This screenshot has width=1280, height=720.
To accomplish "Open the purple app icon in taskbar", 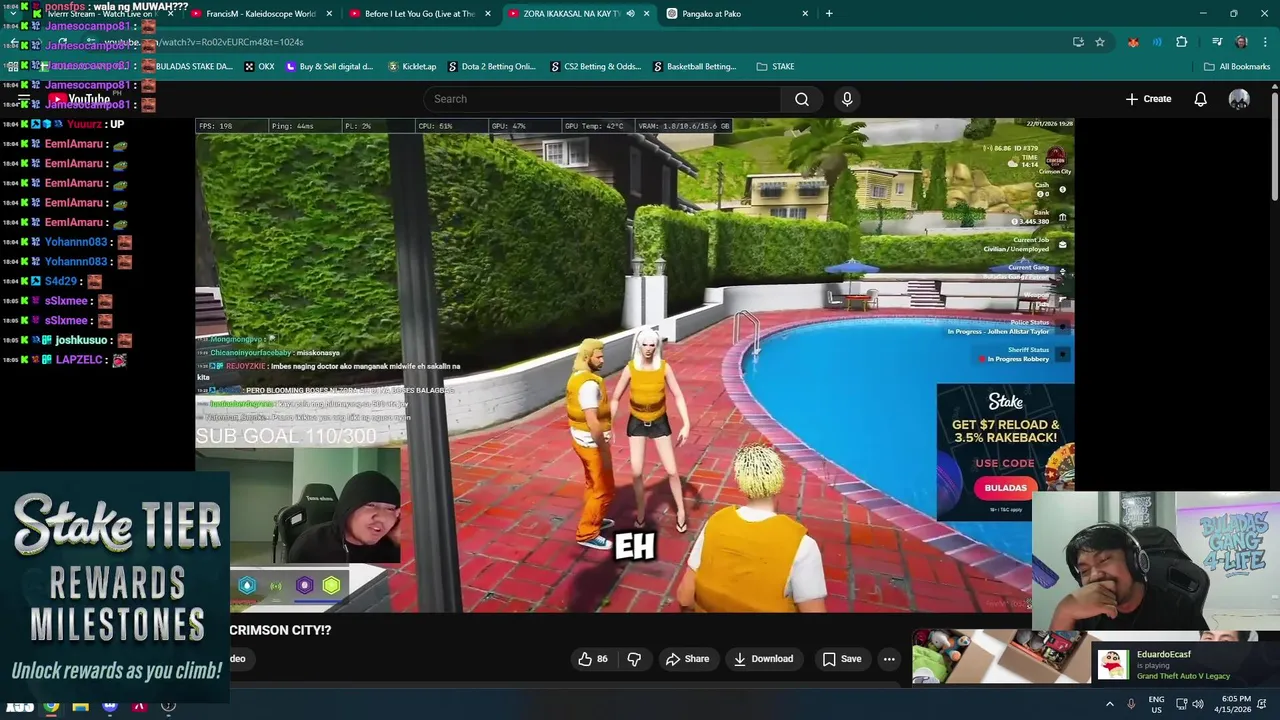I will pyautogui.click(x=110, y=706).
